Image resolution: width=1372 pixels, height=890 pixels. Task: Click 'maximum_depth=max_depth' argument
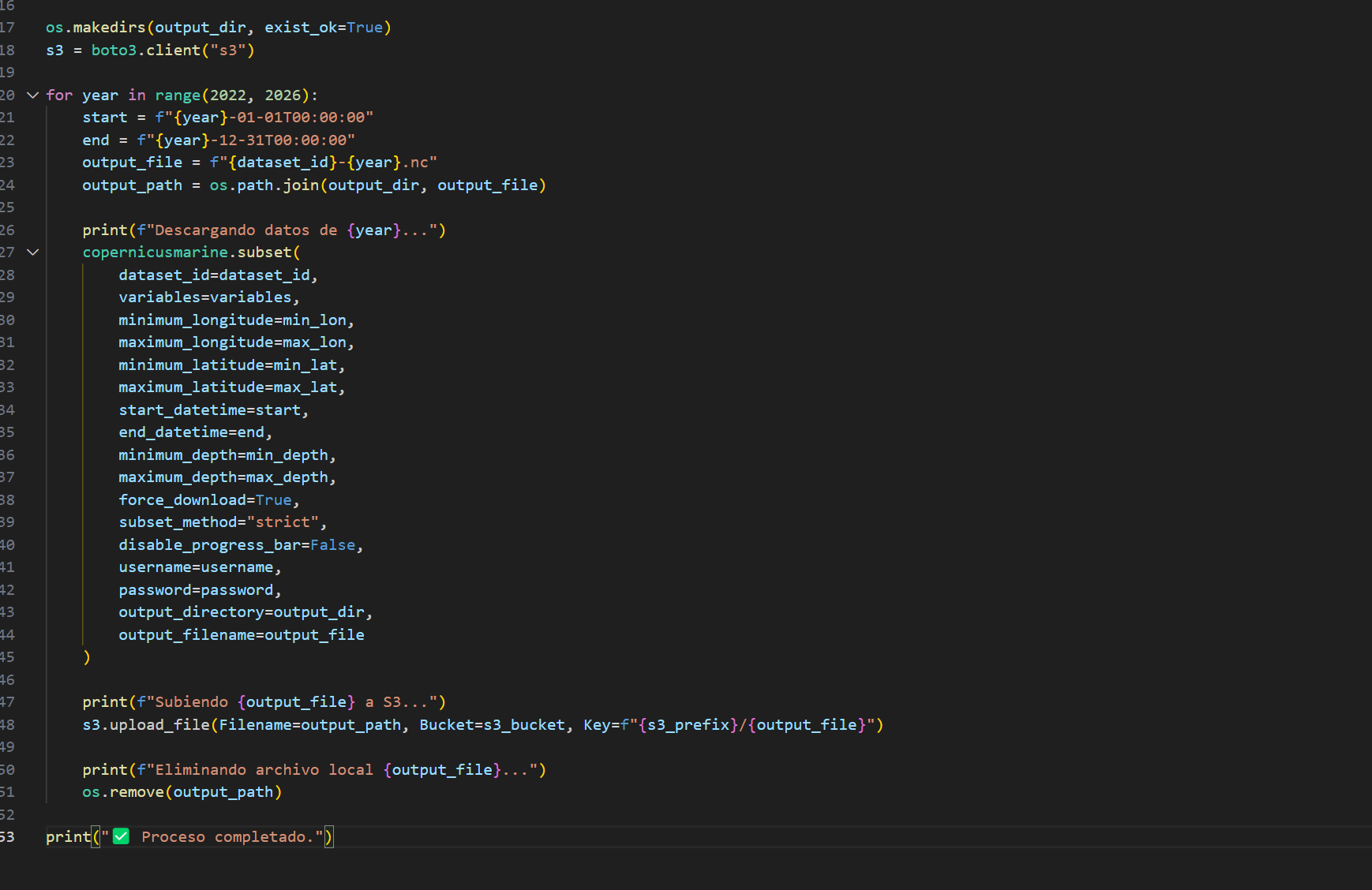223,477
